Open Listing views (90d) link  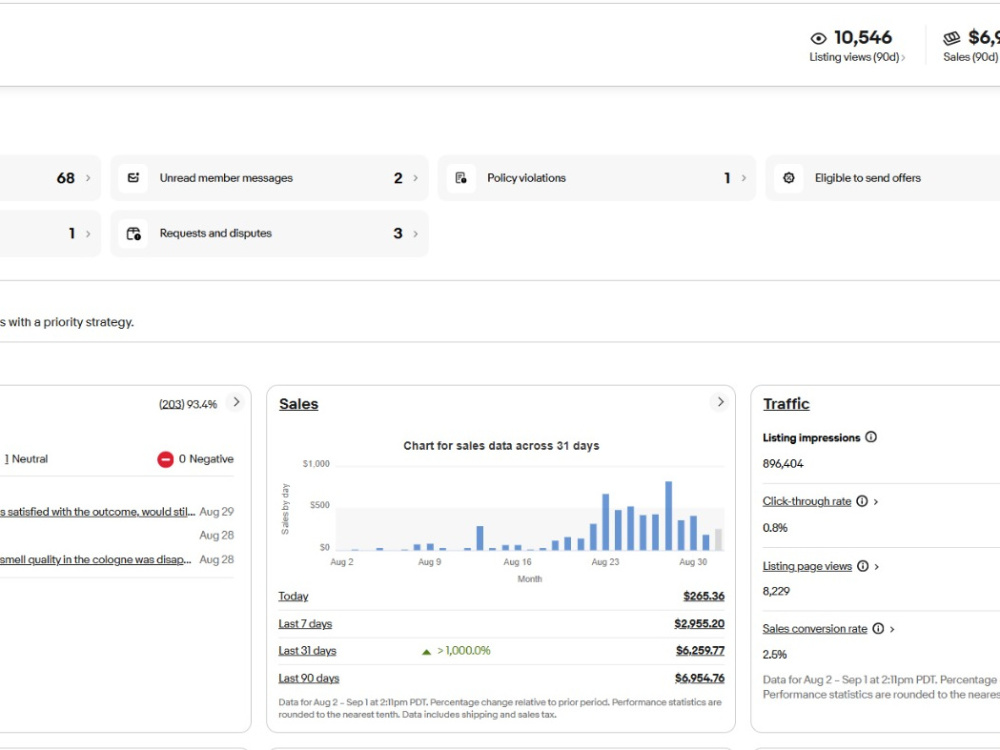tap(857, 57)
